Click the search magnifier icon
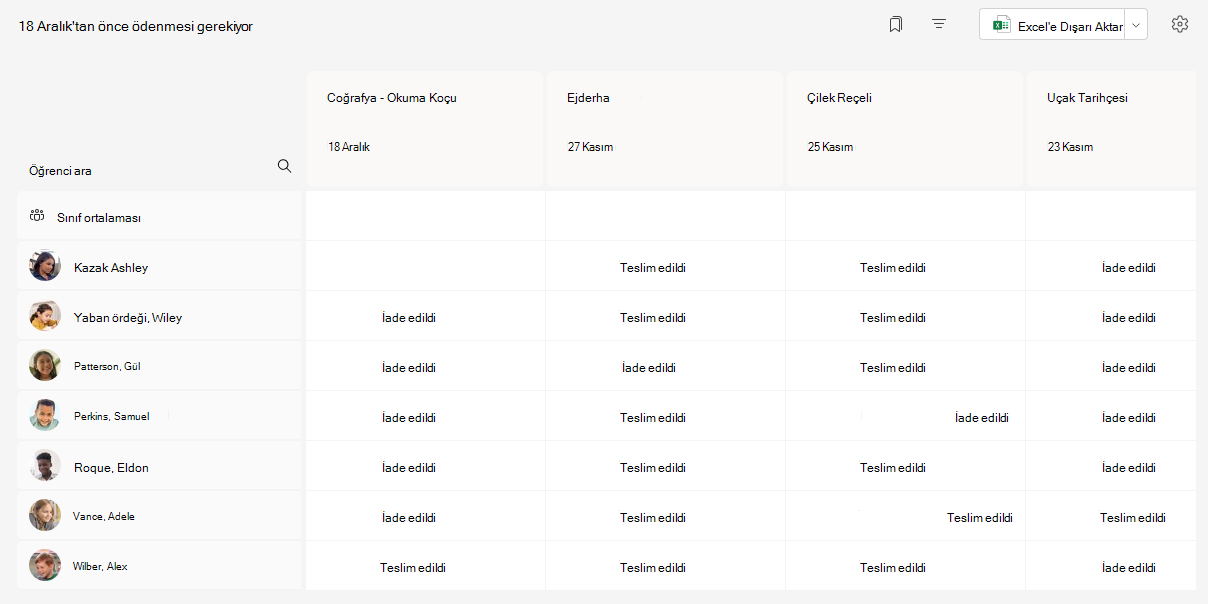 pyautogui.click(x=284, y=166)
